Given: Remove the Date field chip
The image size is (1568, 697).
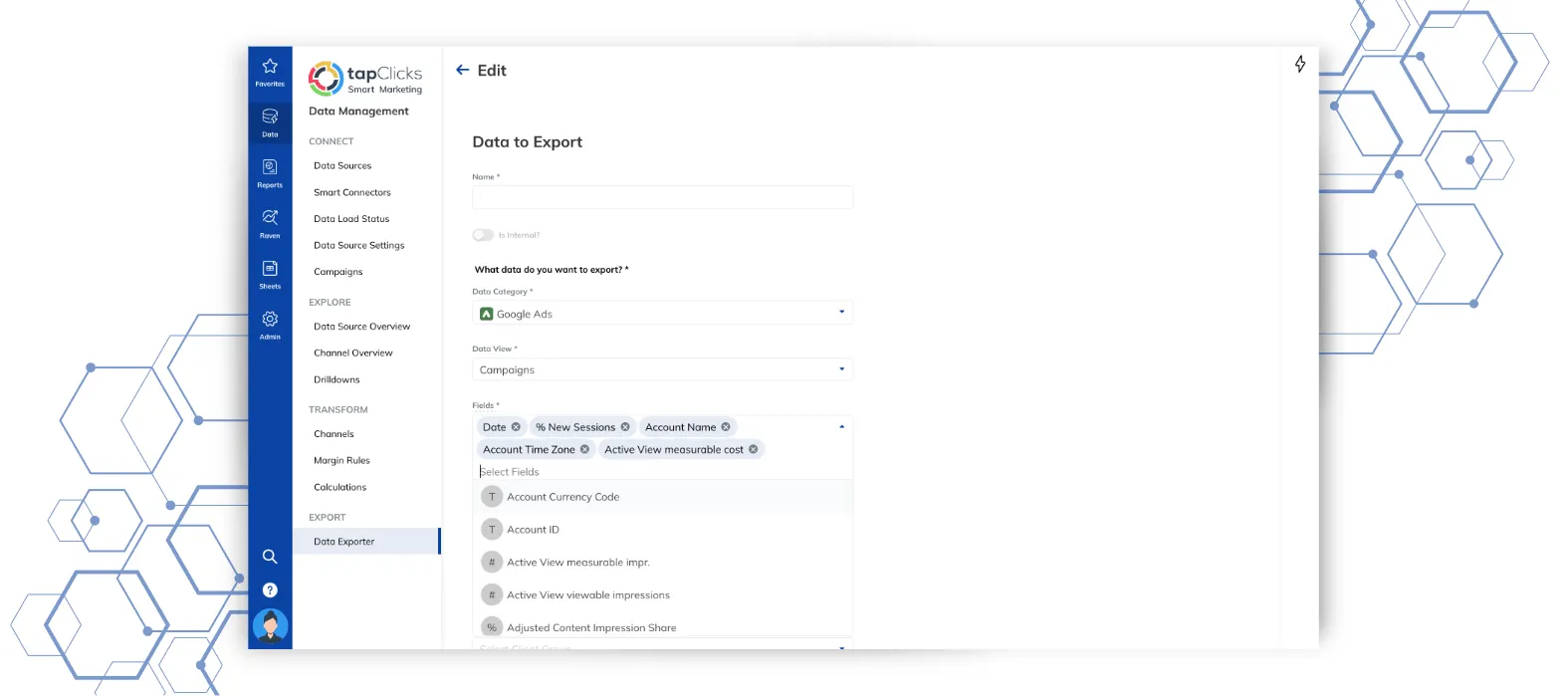Looking at the screenshot, I should 516,427.
